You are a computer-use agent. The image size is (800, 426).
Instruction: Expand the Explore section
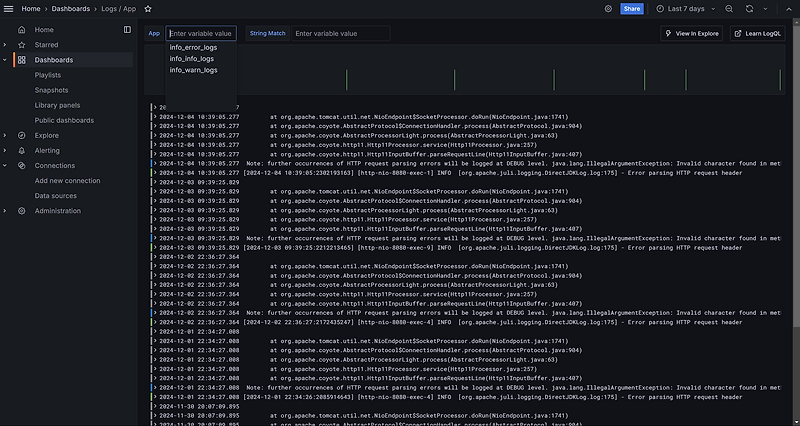(5, 135)
